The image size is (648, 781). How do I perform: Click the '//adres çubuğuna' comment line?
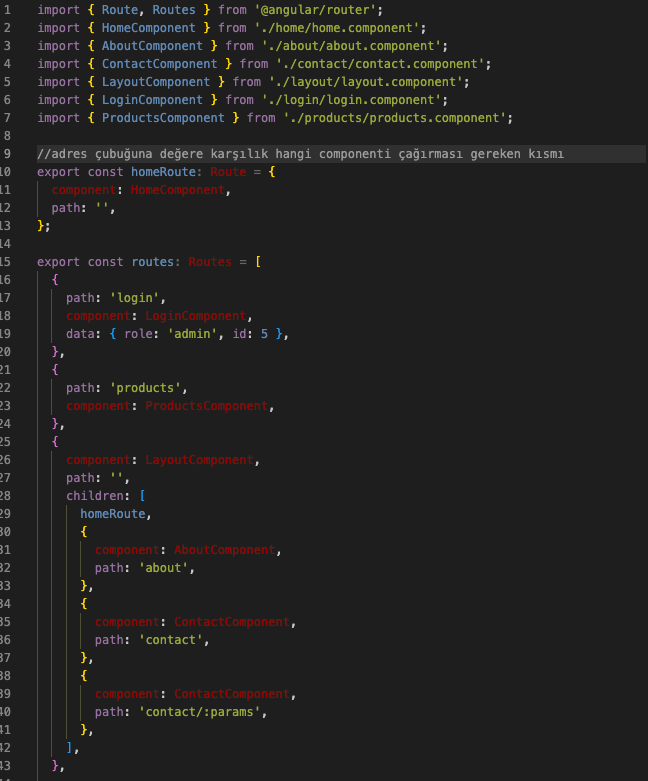tap(300, 154)
